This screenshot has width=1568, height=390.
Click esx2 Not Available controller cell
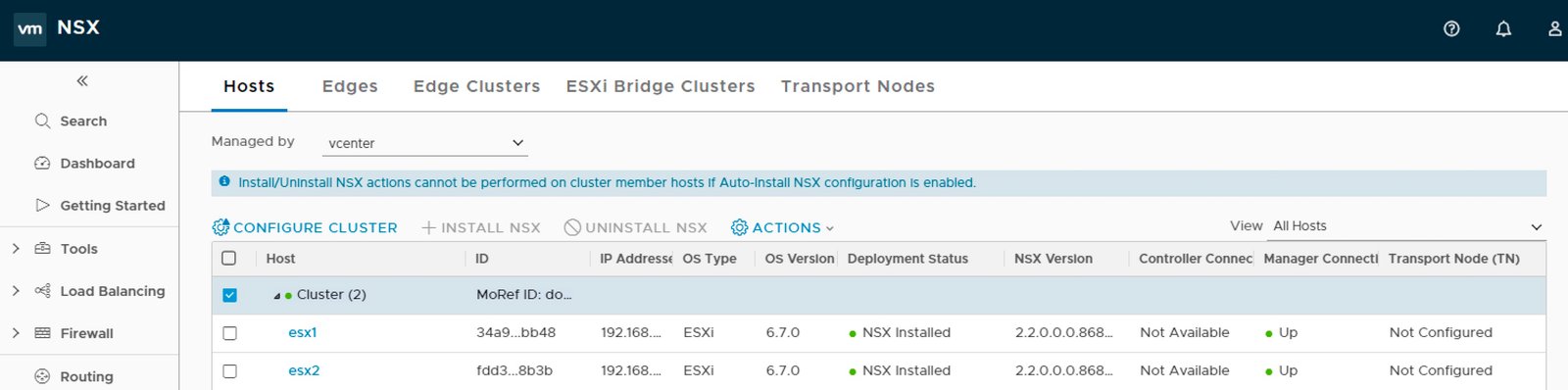1185,371
